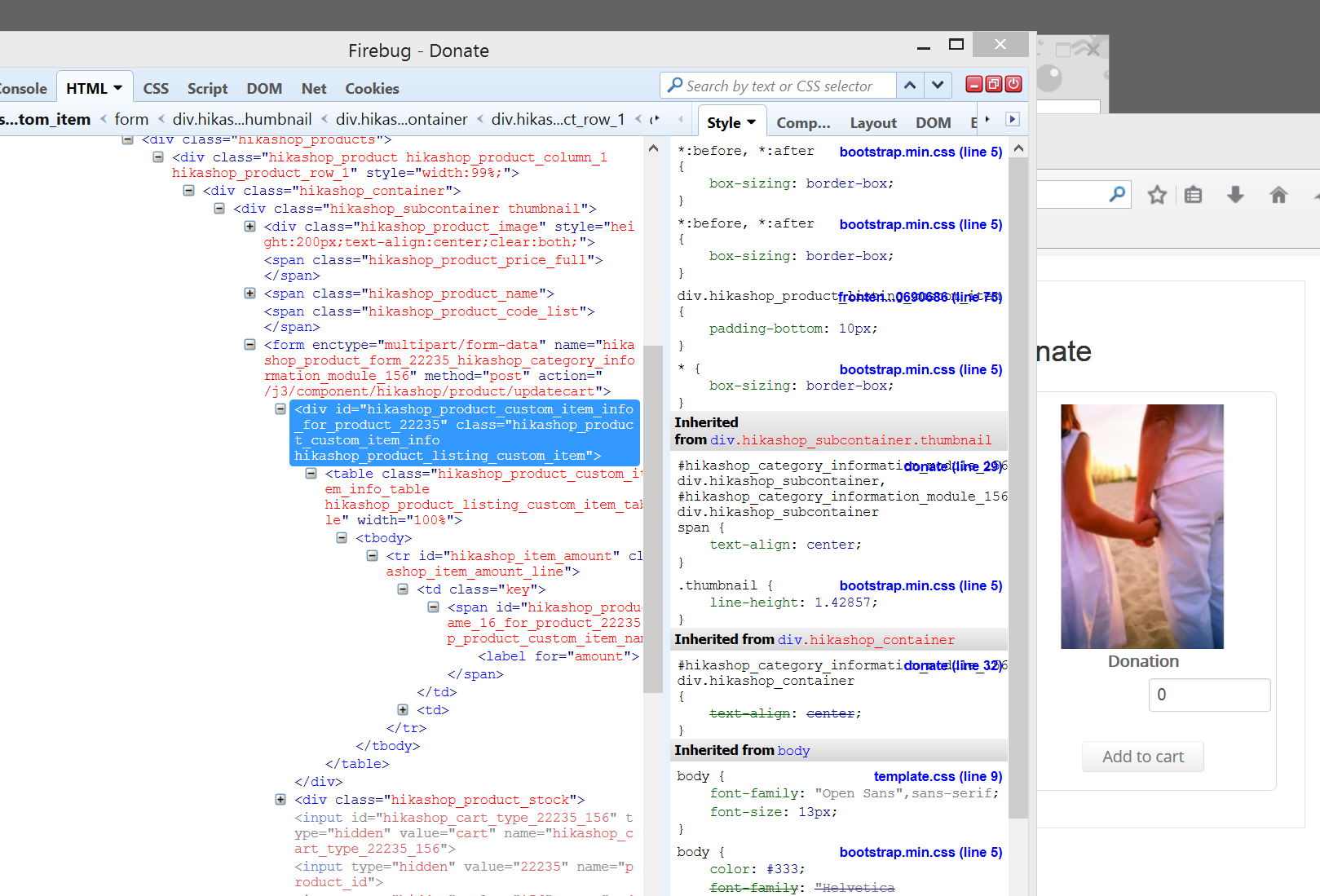
Task: Focus the Donation amount input field
Action: click(x=1209, y=695)
